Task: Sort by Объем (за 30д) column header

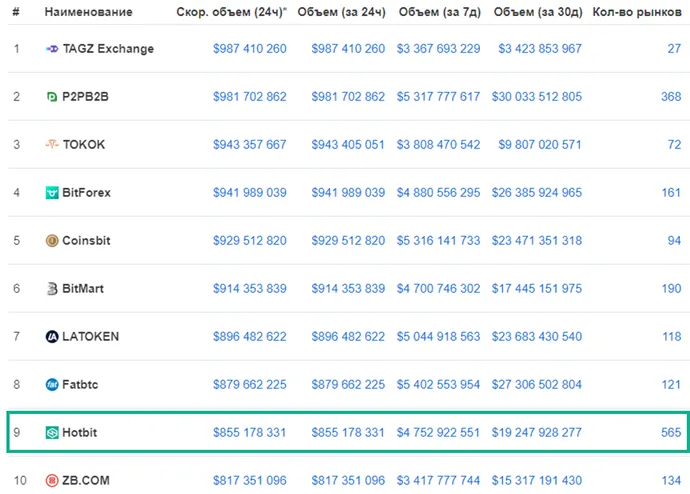Action: [538, 12]
